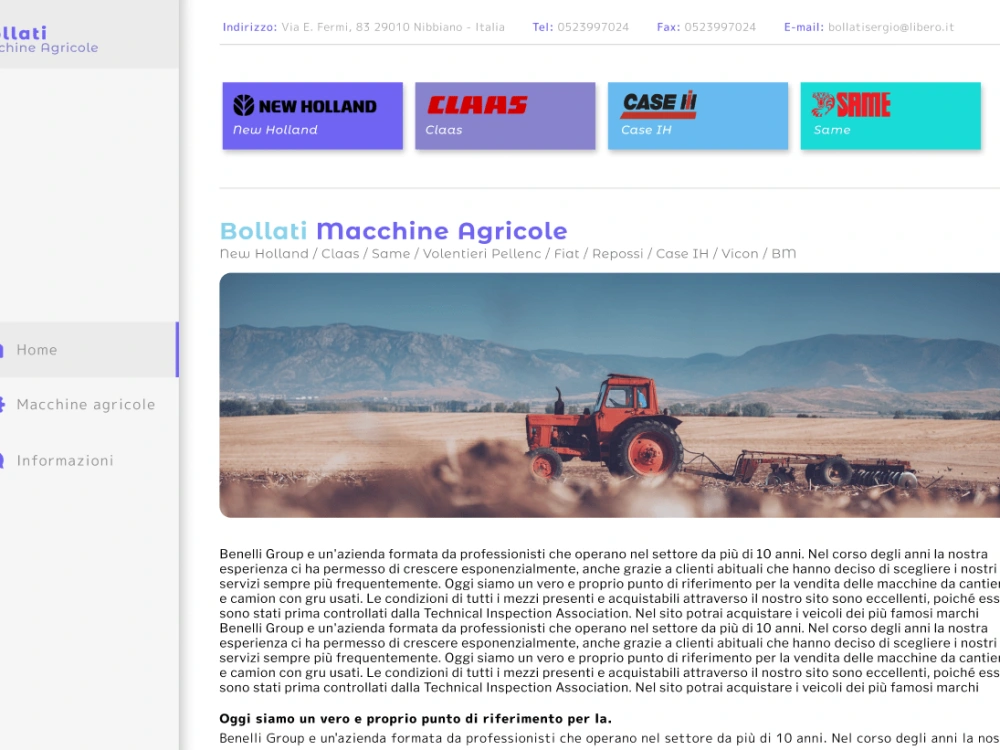Open the Case IH brand card
This screenshot has height=750, width=1000.
[x=698, y=115]
